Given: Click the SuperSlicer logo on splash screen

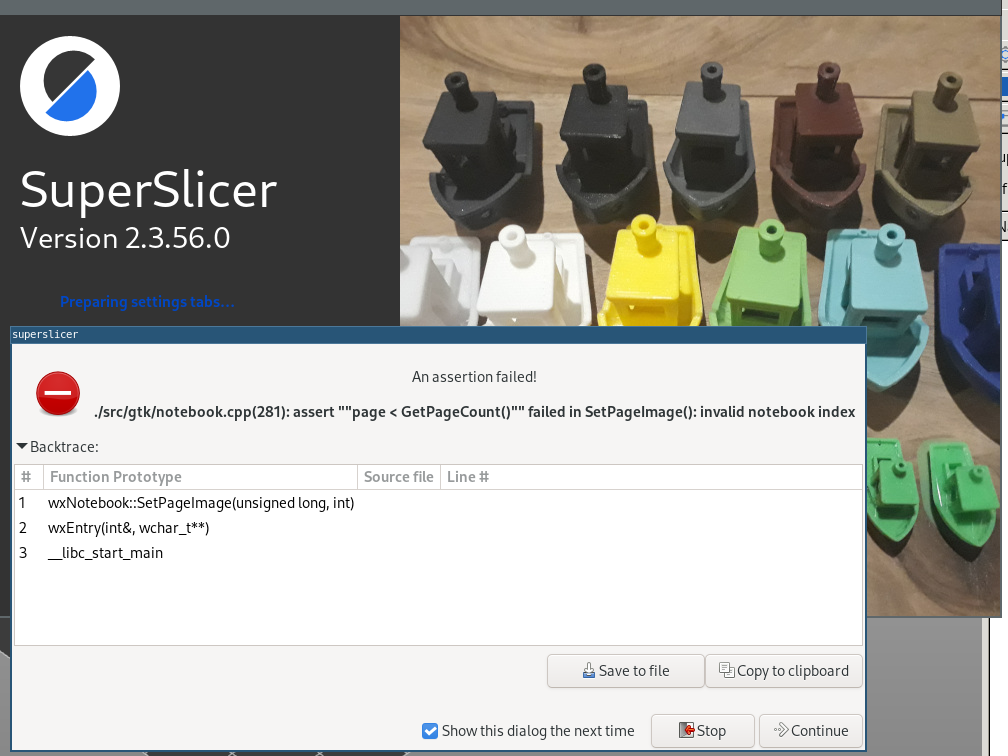Looking at the screenshot, I should point(70,86).
